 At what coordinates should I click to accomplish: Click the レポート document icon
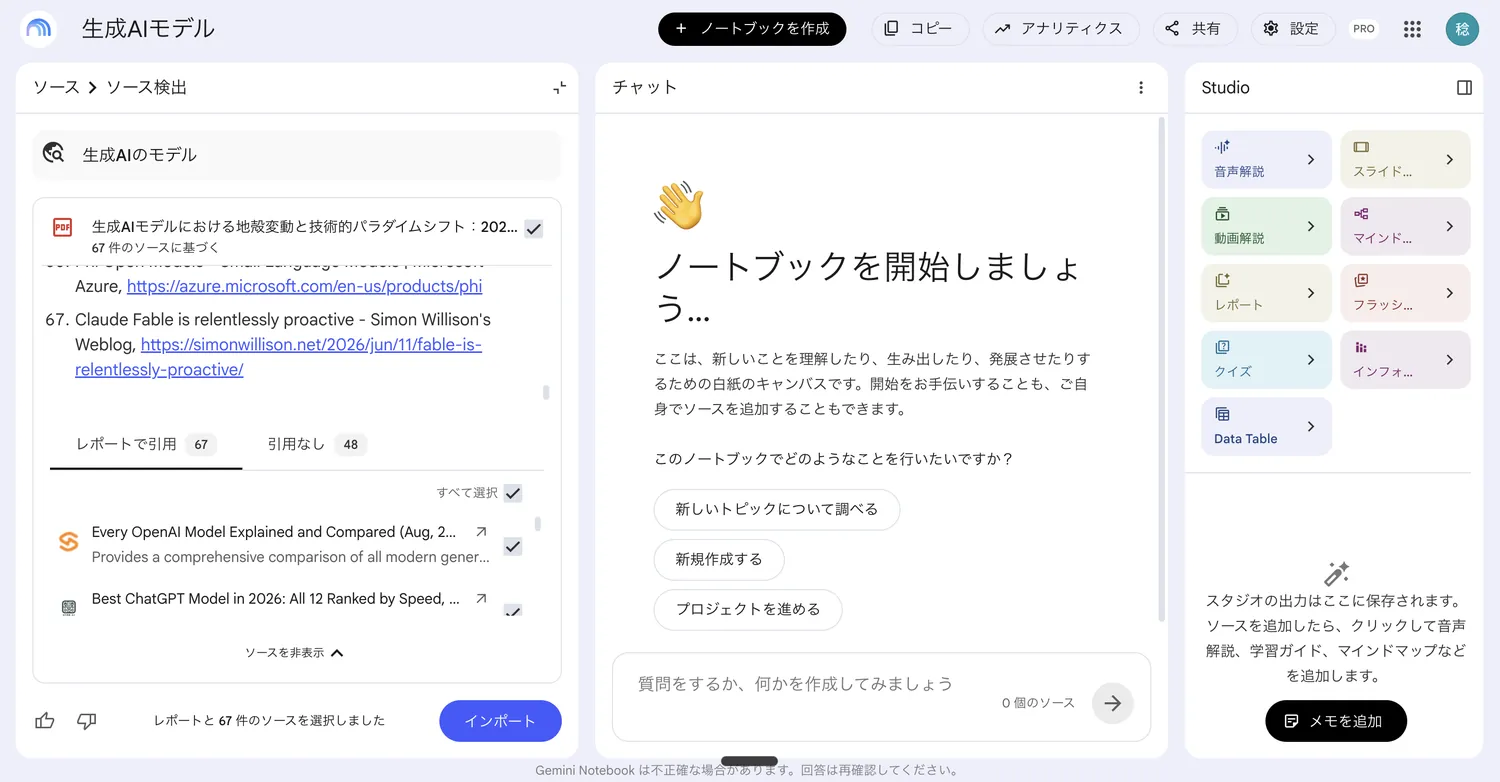tap(1222, 281)
